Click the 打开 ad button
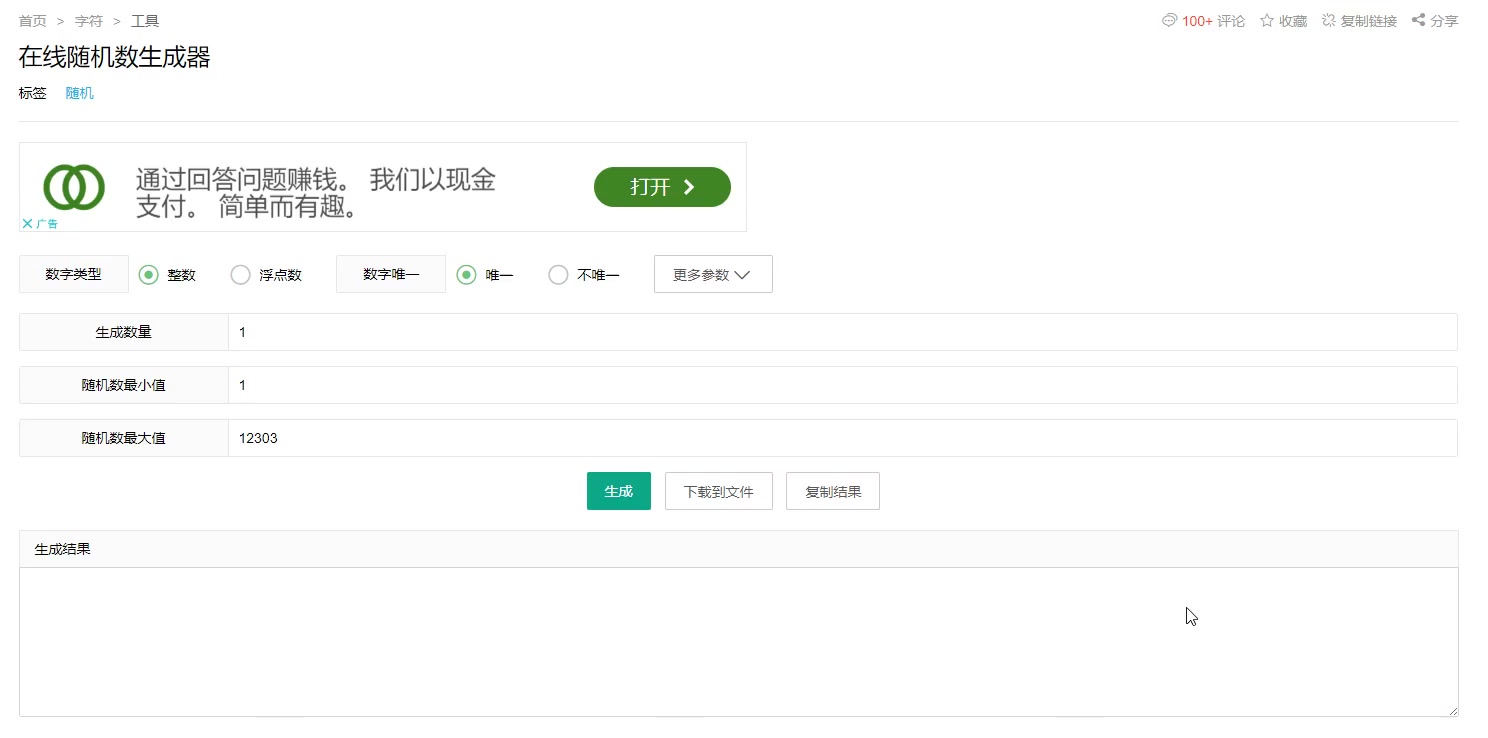The height and width of the screenshot is (738, 1488). (662, 187)
